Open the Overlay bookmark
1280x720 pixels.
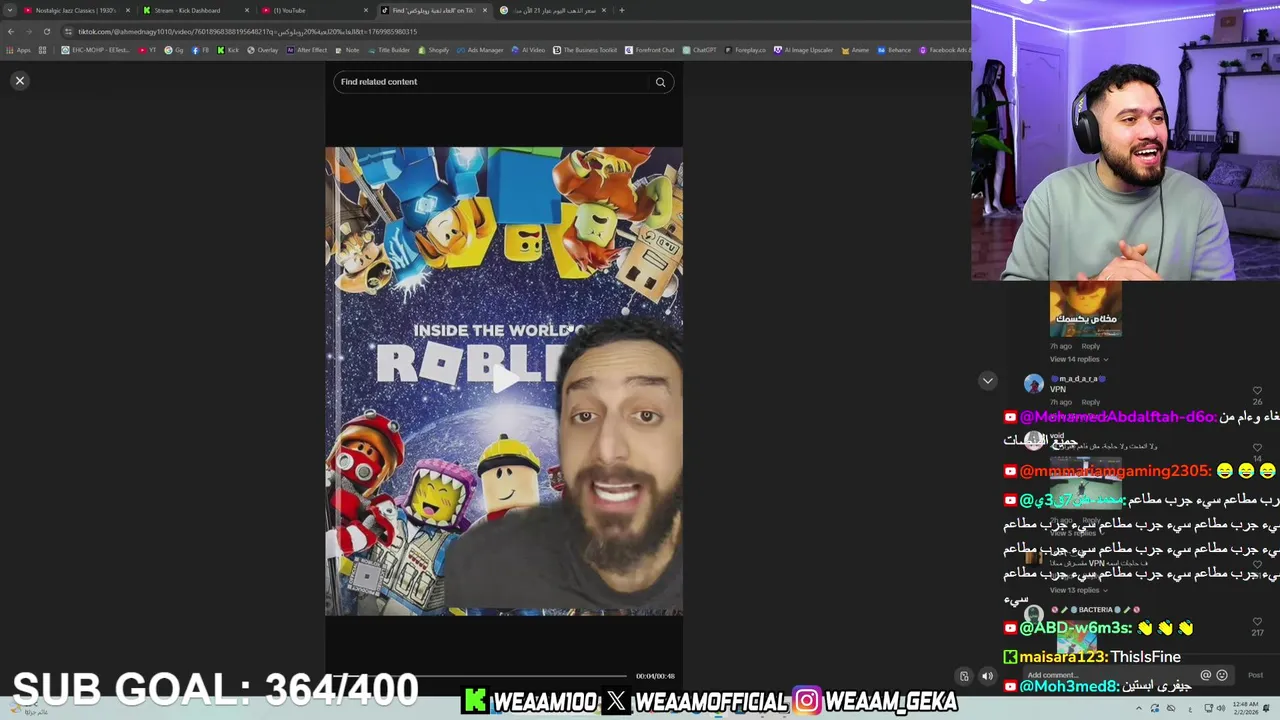262,50
